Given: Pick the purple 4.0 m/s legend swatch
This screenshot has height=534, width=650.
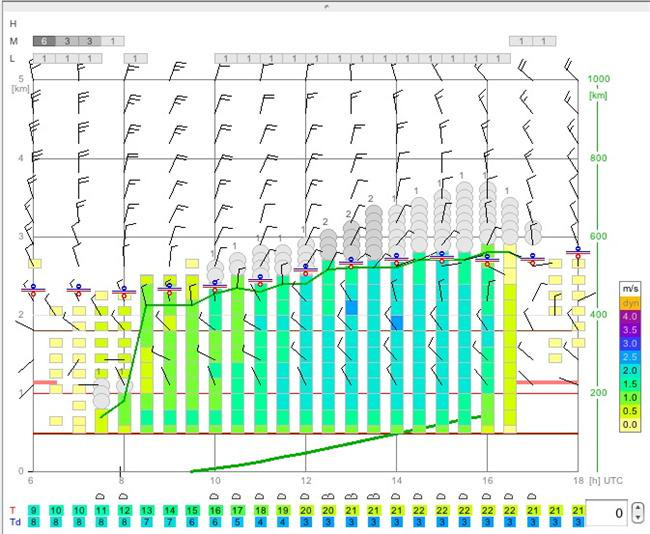Looking at the screenshot, I should pos(629,316).
